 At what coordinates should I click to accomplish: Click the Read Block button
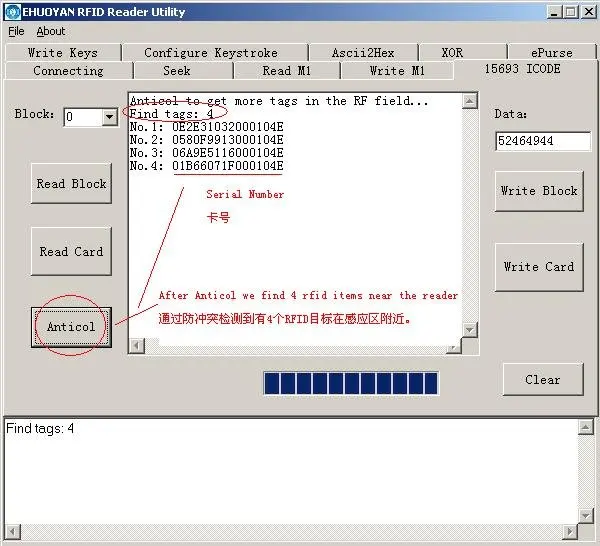click(72, 184)
